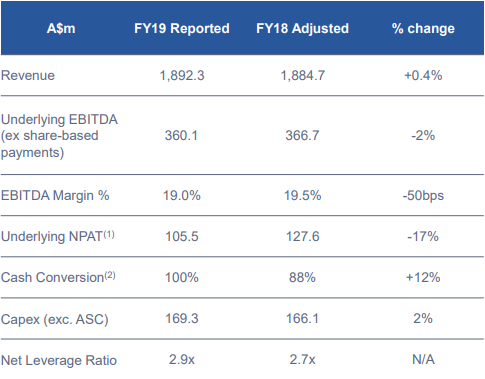485x379 pixels.
Task: Click the Capex (exc. ASC) label
Action: (x=55, y=319)
